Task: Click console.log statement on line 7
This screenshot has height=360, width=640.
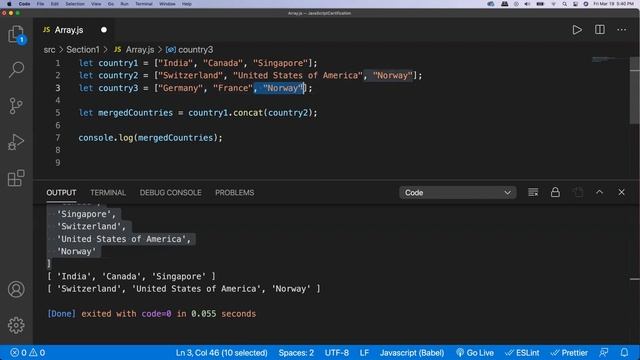Action: [x=150, y=138]
